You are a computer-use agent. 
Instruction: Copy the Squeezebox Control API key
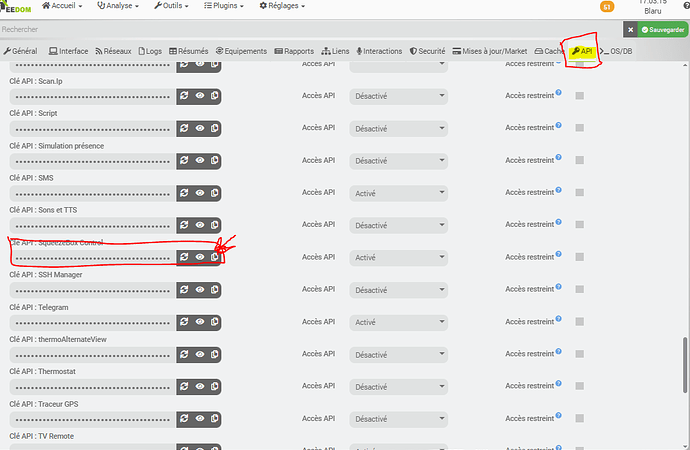[215, 257]
